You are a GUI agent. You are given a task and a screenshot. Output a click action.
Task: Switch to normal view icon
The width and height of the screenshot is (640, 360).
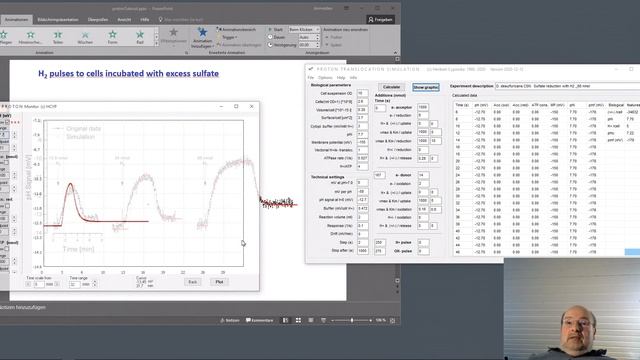point(285,320)
